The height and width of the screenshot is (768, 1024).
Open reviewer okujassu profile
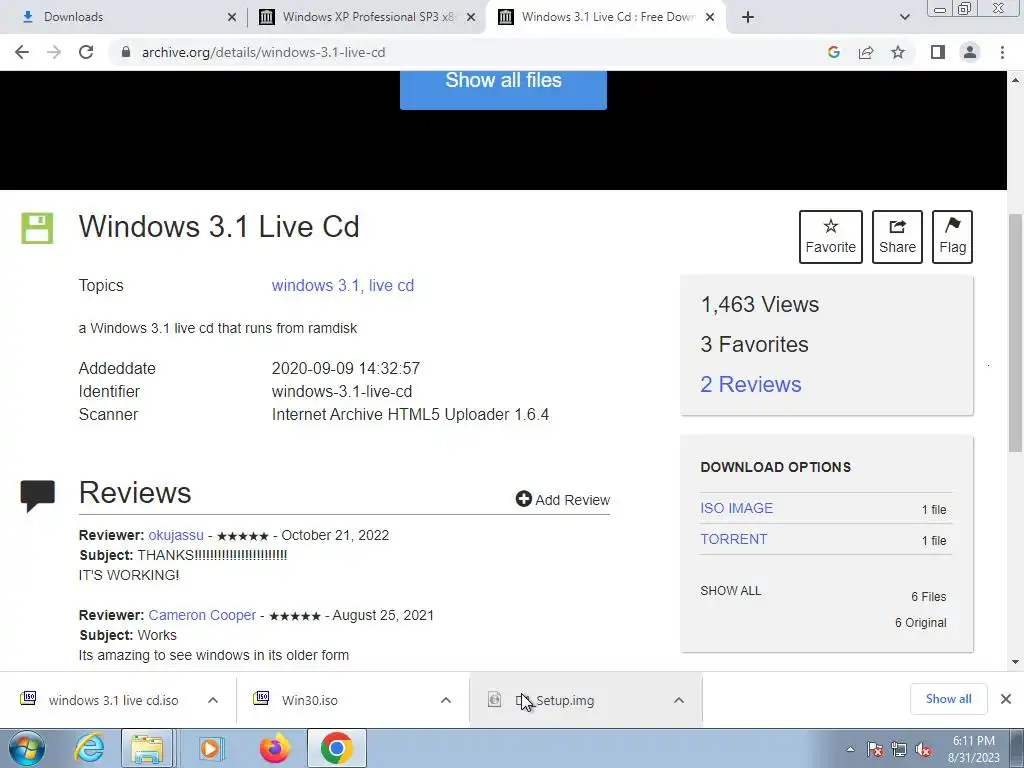pyautogui.click(x=176, y=535)
